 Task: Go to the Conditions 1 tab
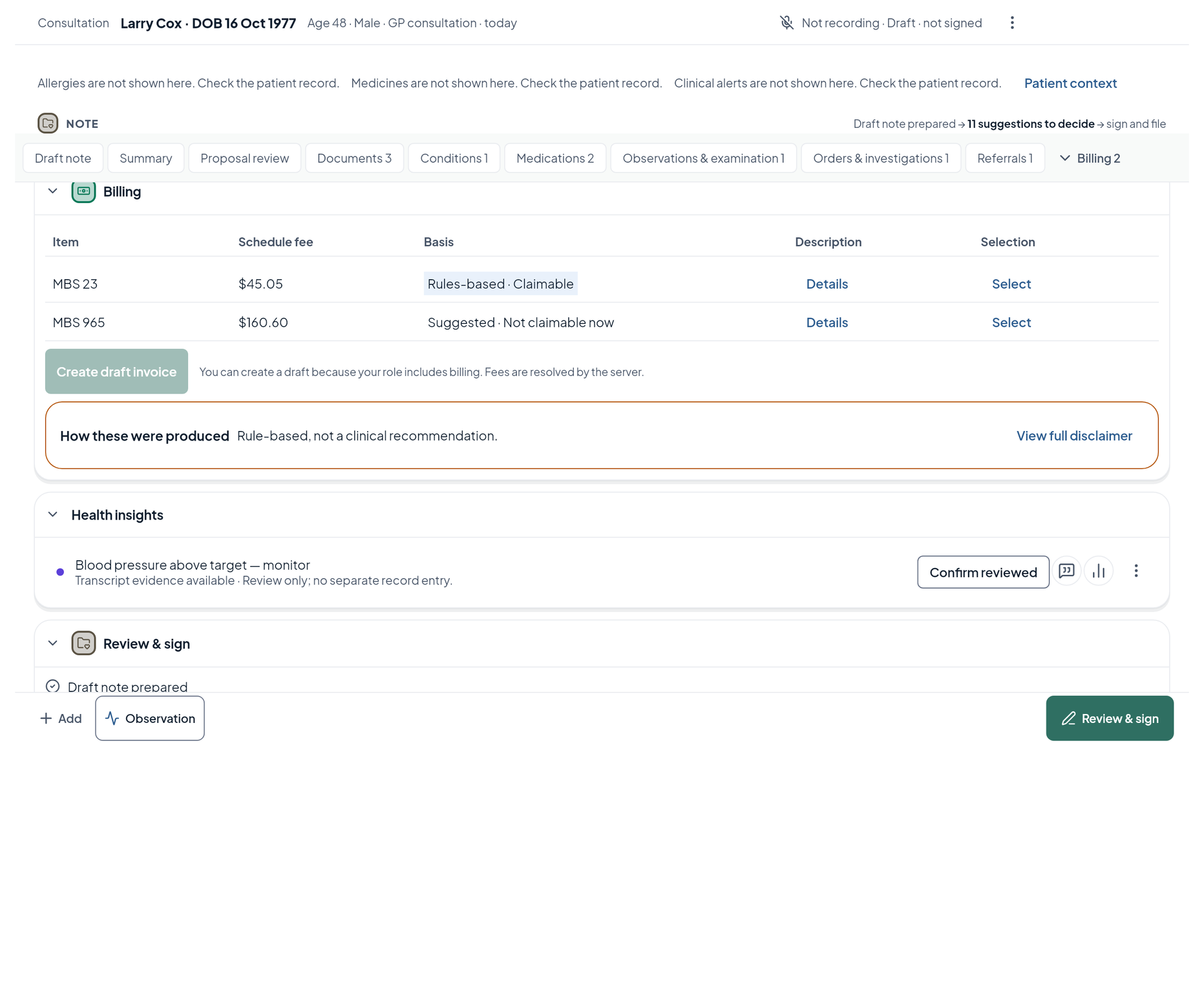click(454, 158)
